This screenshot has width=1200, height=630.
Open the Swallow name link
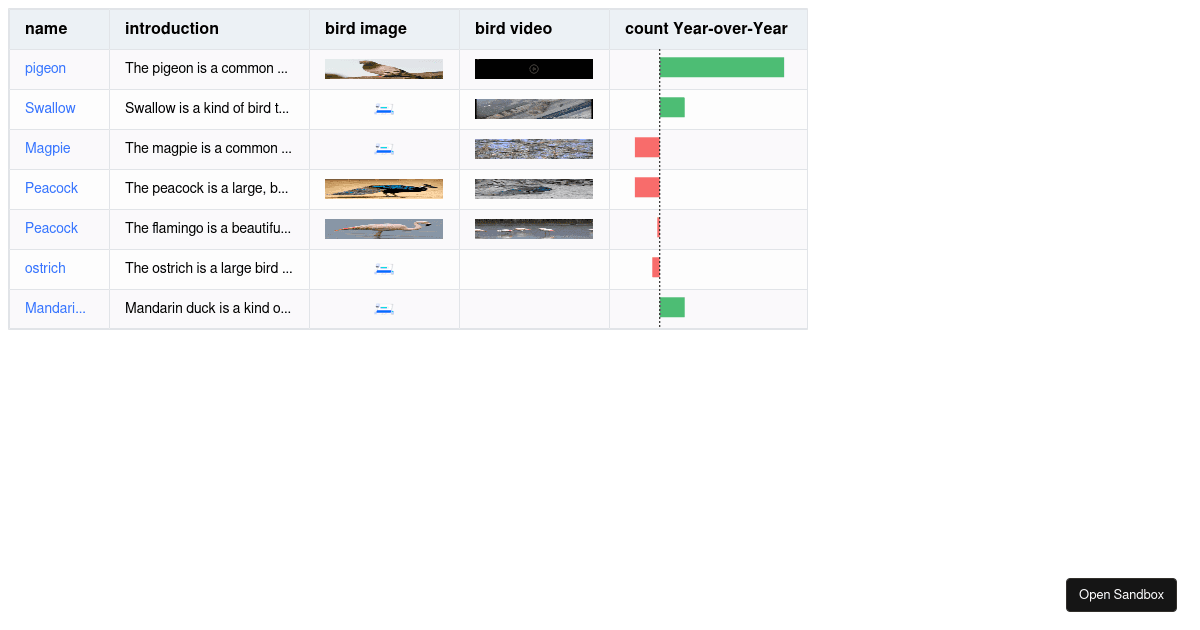point(50,108)
